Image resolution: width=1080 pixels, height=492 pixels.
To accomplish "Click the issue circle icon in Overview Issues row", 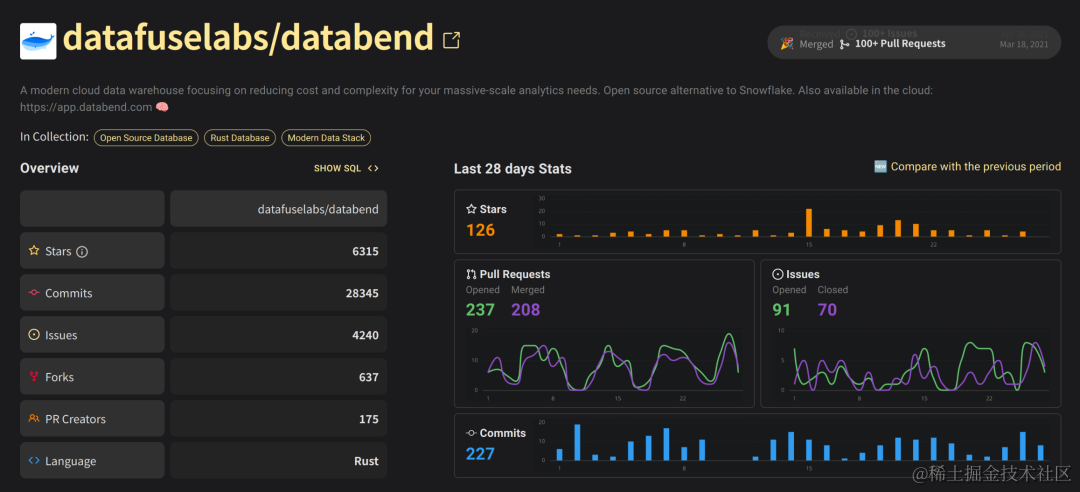I will (x=34, y=335).
